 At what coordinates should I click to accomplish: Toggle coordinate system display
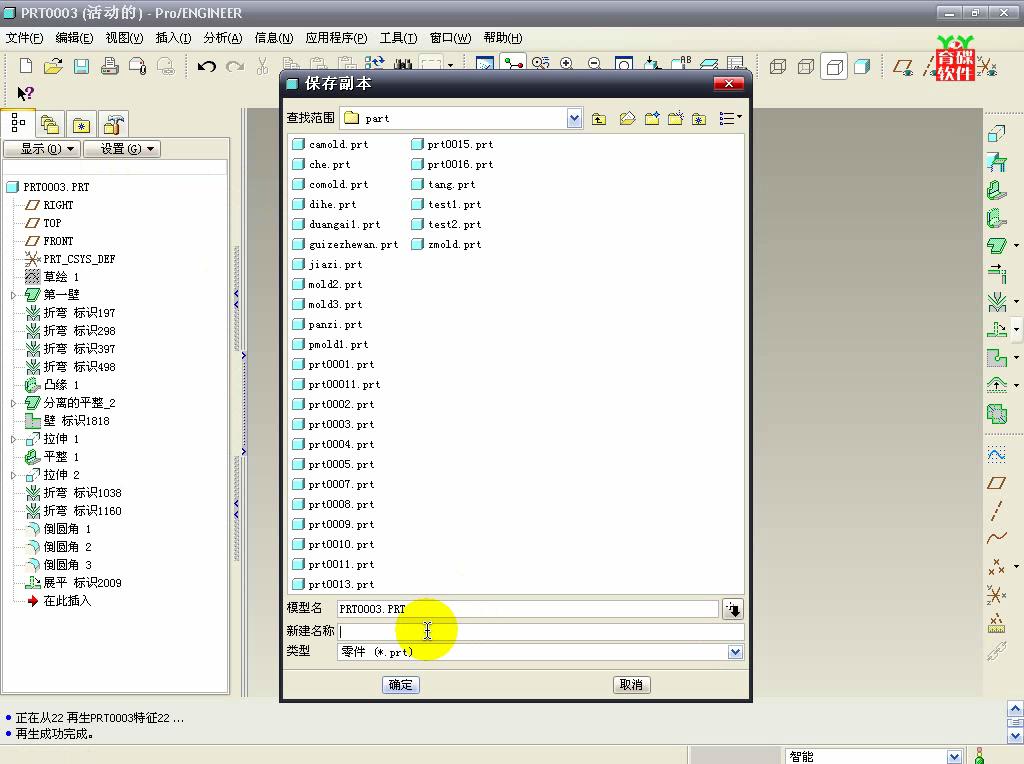(x=987, y=66)
